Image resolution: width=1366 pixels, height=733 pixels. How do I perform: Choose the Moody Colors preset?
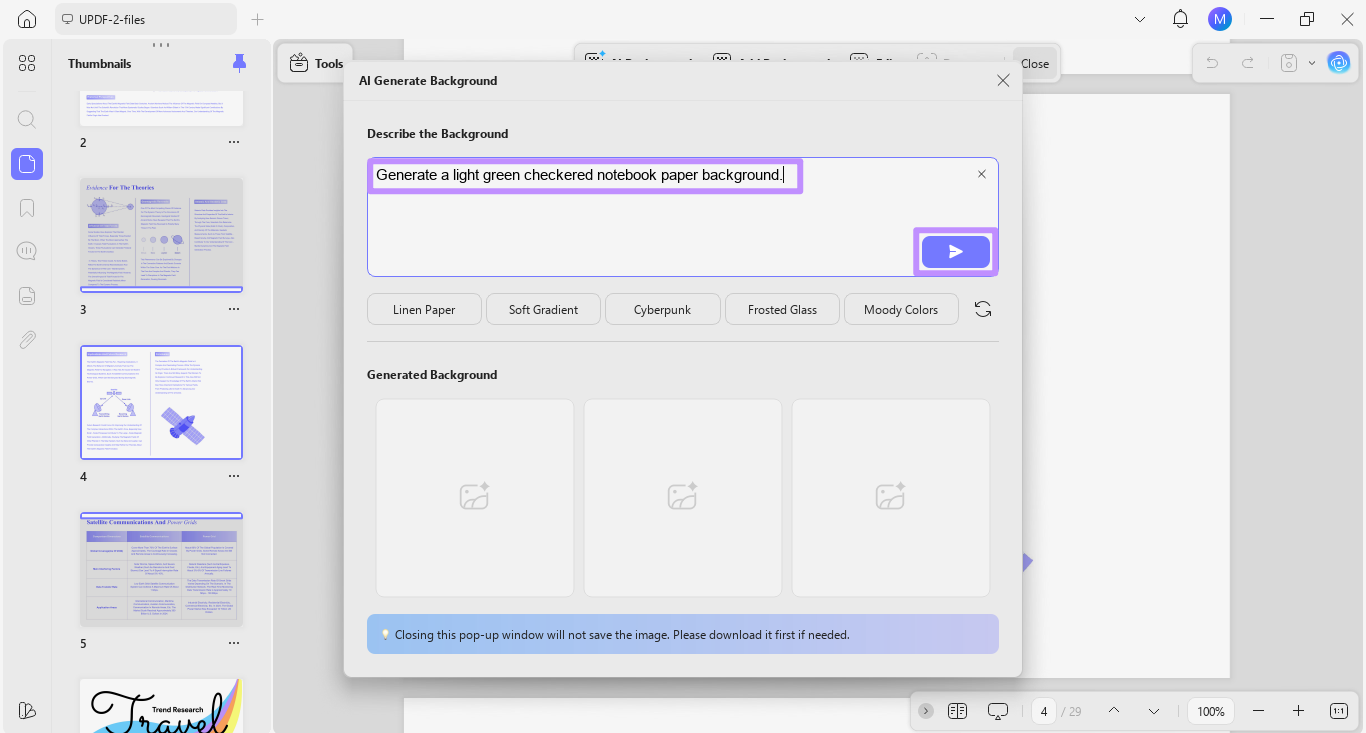pyautogui.click(x=901, y=309)
